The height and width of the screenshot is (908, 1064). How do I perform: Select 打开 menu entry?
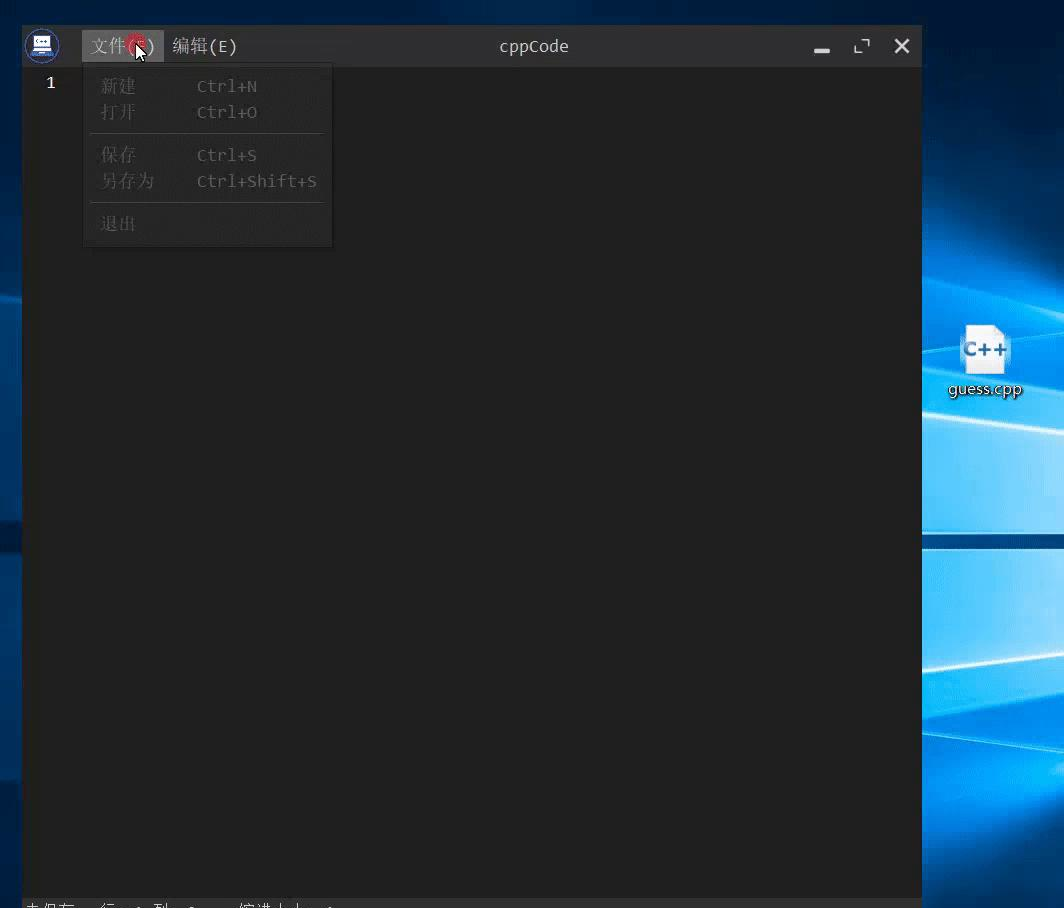(x=118, y=112)
